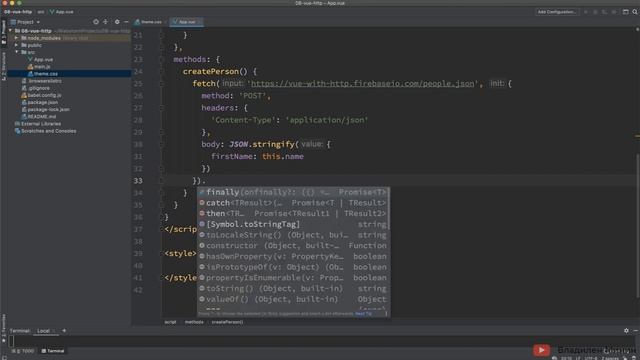This screenshot has height=360, width=640.
Task: Click External Libraries icon
Action: point(17,124)
